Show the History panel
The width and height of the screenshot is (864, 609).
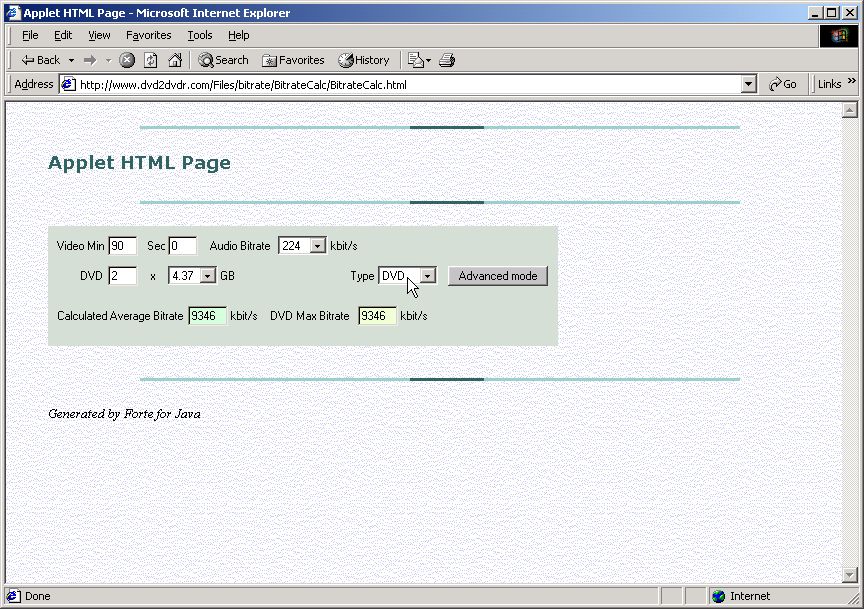tap(364, 60)
